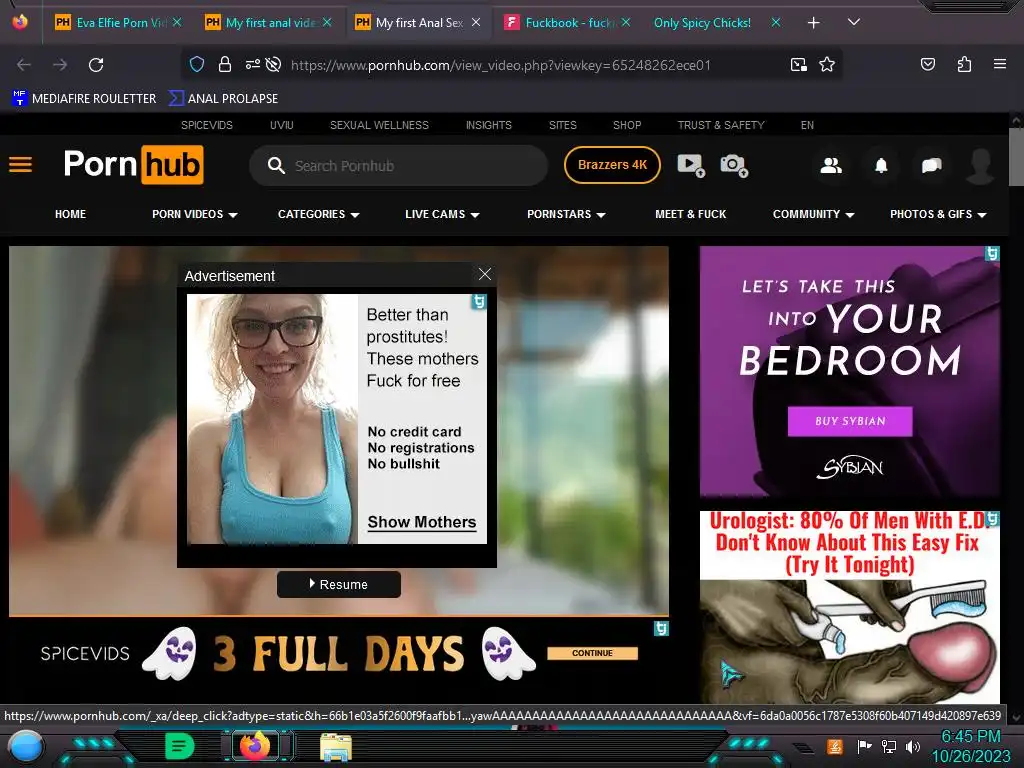Open the notifications bell
1024x768 pixels.
click(x=881, y=165)
